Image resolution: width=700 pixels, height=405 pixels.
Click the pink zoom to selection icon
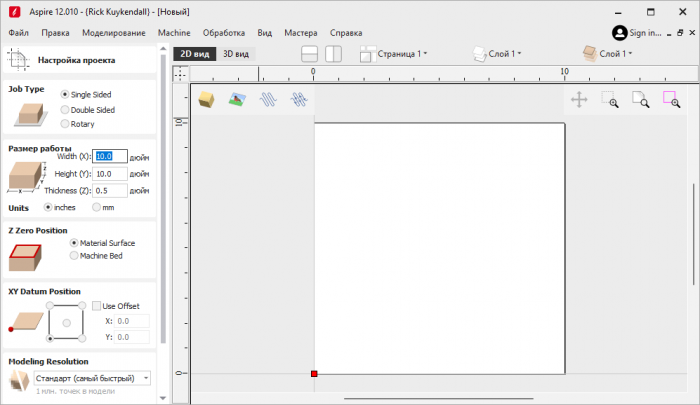pos(670,99)
